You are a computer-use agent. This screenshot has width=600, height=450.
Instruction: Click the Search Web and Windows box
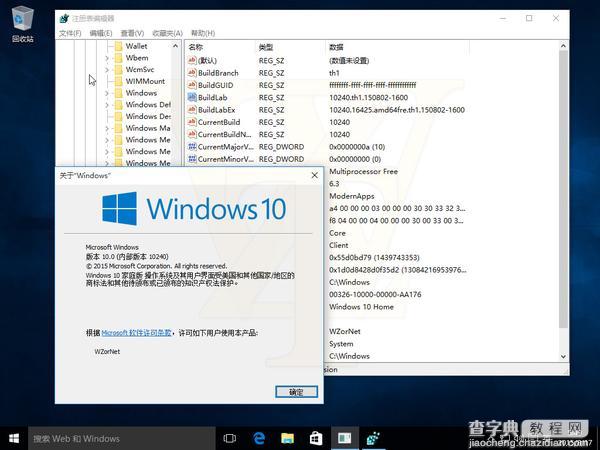pyautogui.click(x=122, y=439)
